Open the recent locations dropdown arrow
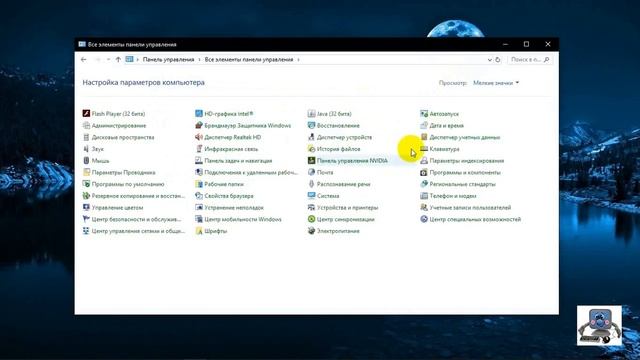Image resolution: width=640 pixels, height=360 pixels. click(108, 60)
